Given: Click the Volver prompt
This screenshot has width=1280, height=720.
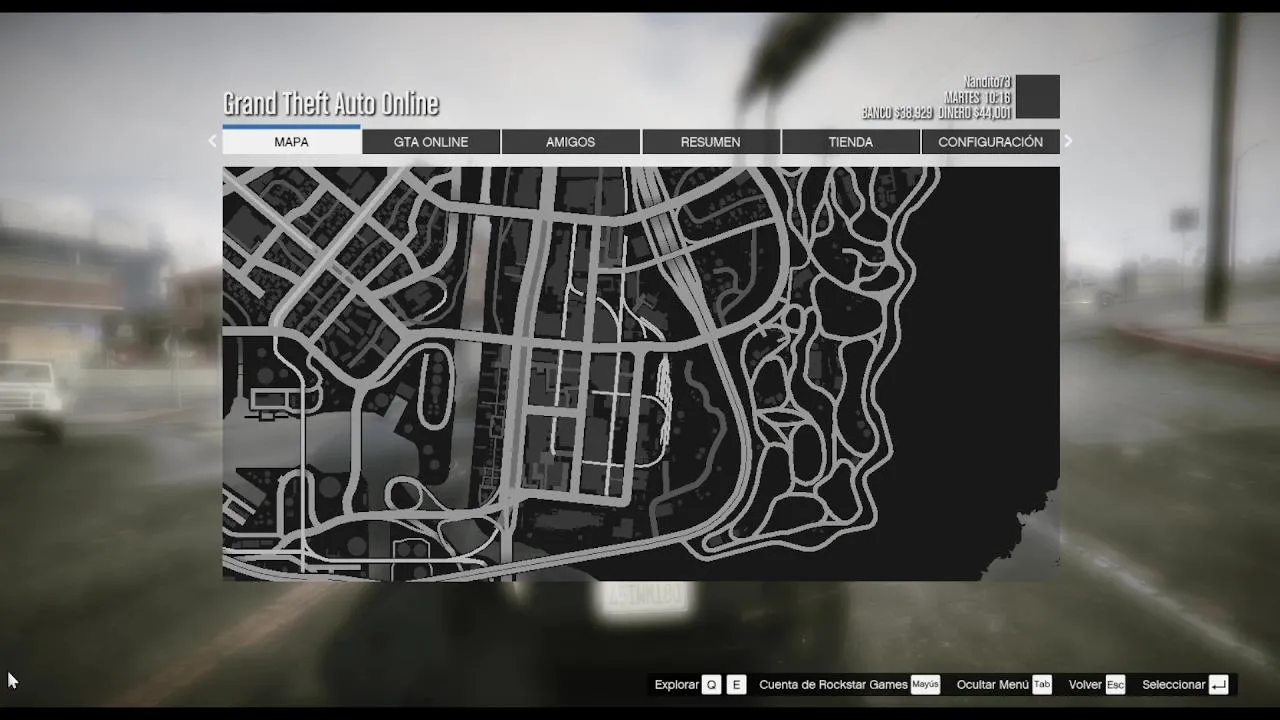Looking at the screenshot, I should click(x=1085, y=685).
